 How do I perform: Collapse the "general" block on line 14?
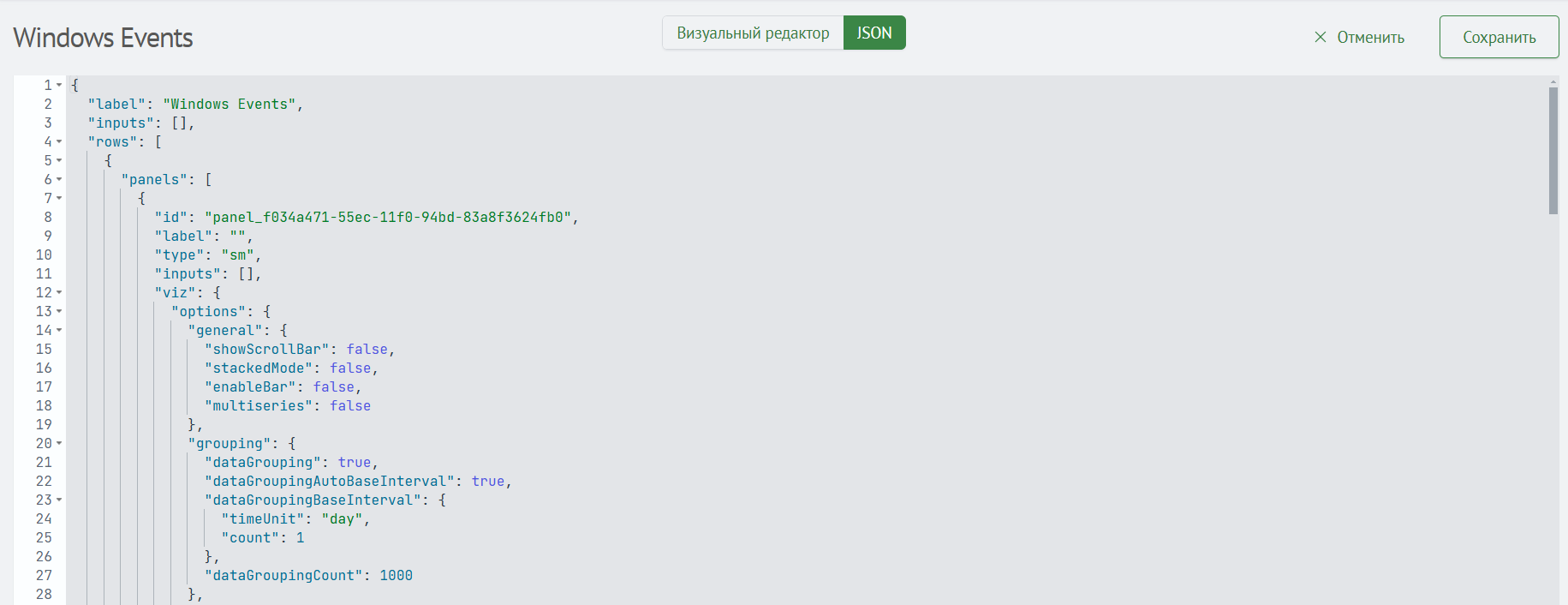(x=59, y=330)
